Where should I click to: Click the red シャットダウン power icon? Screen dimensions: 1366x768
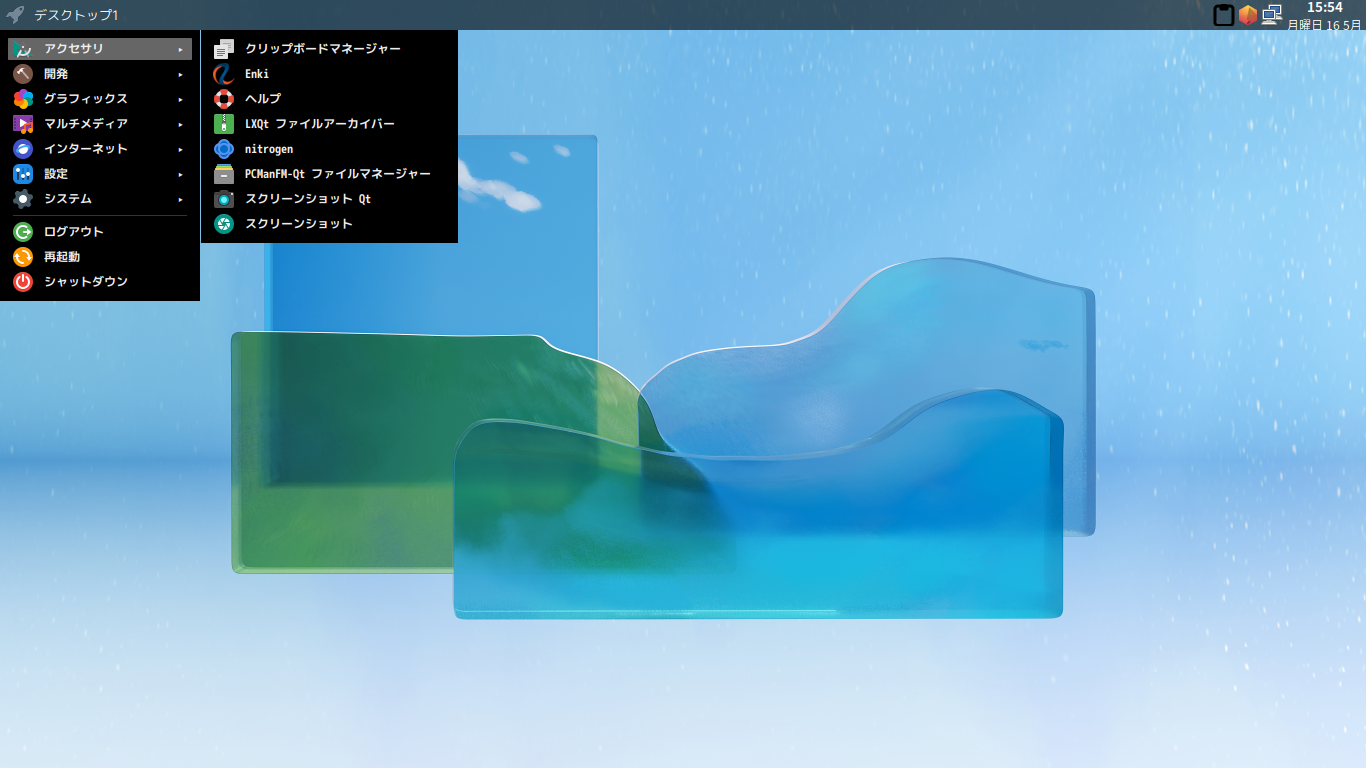click(x=23, y=282)
